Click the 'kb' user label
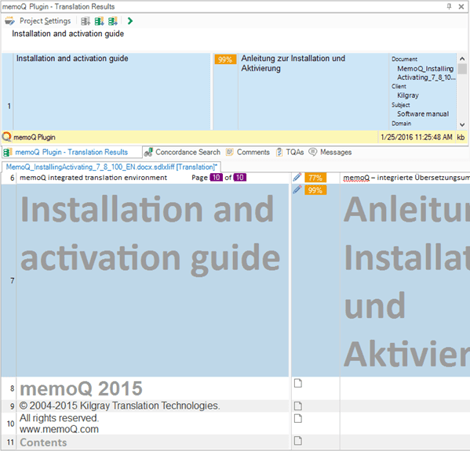 [461, 137]
